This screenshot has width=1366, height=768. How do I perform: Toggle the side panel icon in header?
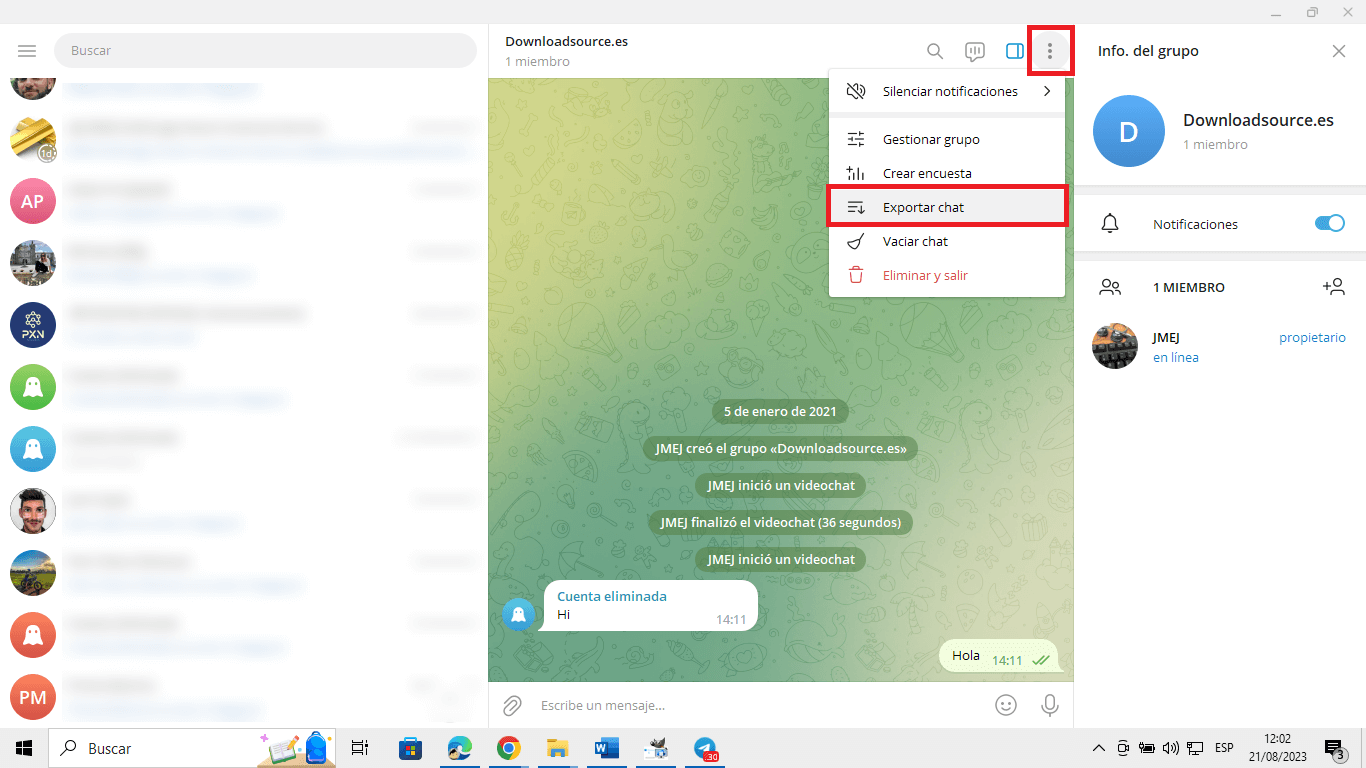pyautogui.click(x=1015, y=51)
